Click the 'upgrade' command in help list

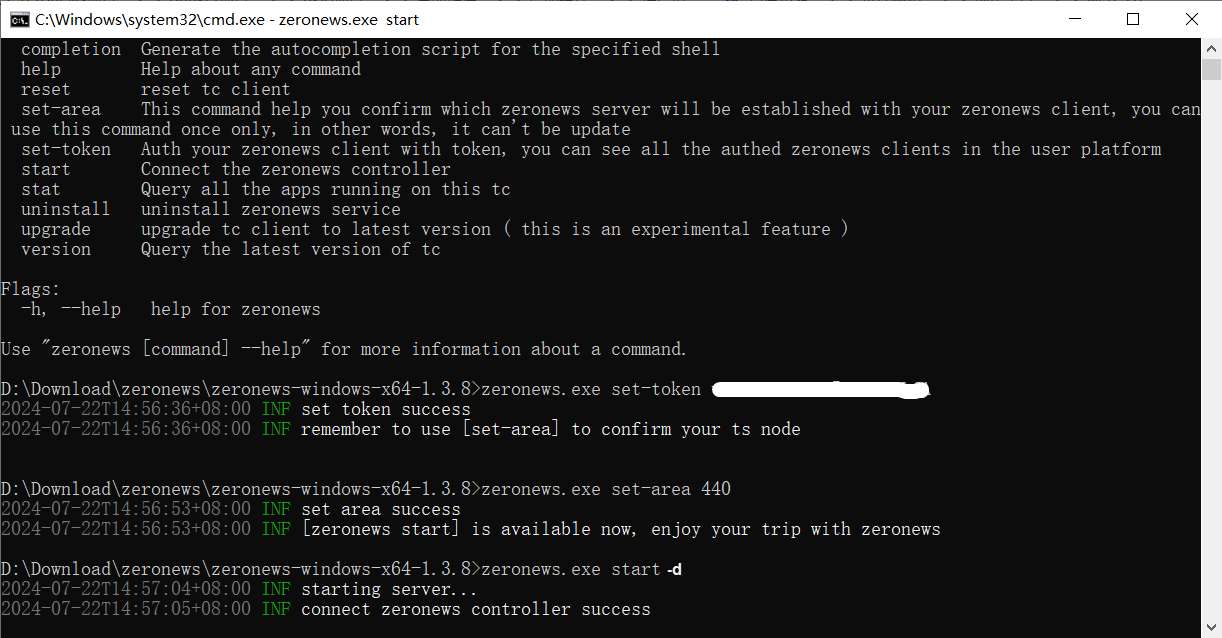point(56,229)
